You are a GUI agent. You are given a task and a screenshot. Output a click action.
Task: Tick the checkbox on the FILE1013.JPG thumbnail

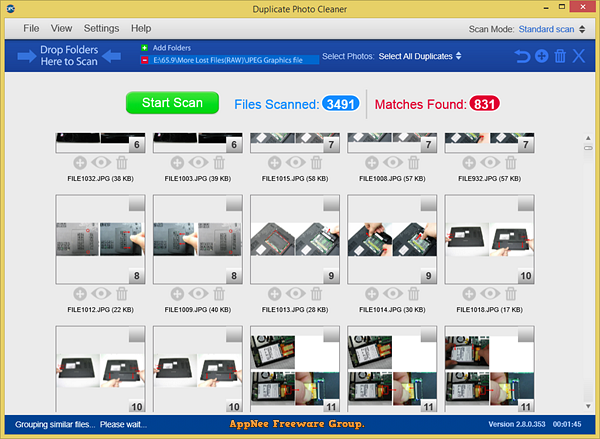coord(331,204)
